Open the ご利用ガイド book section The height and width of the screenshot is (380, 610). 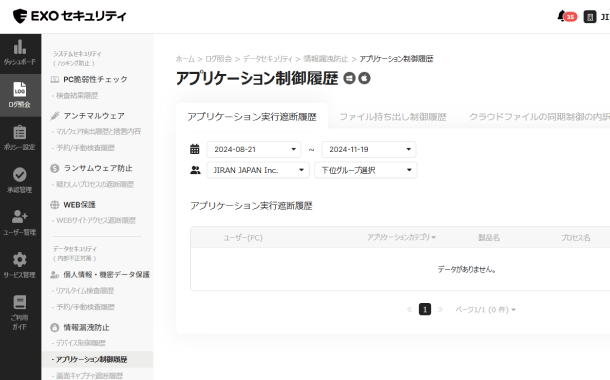point(20,313)
